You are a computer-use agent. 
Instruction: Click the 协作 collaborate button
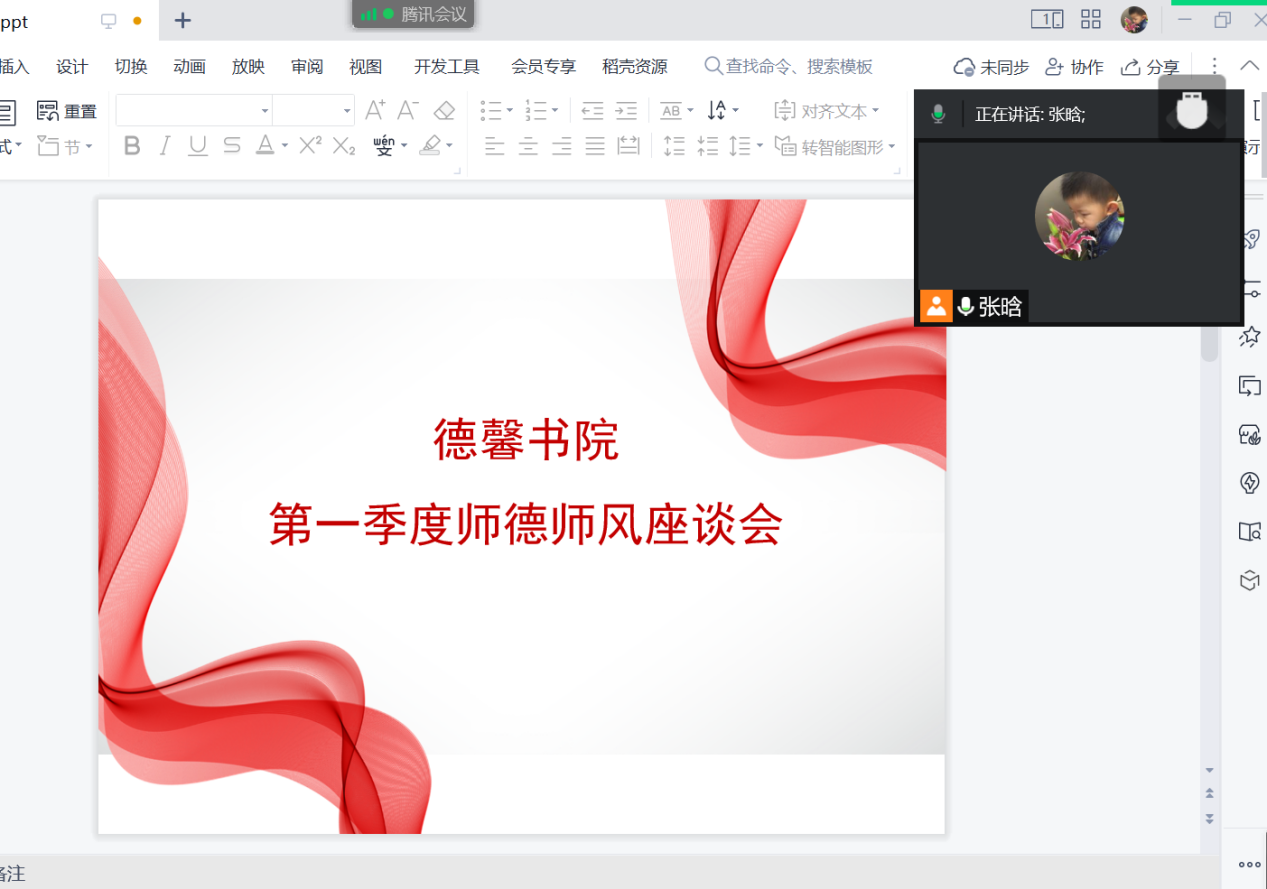(1074, 67)
